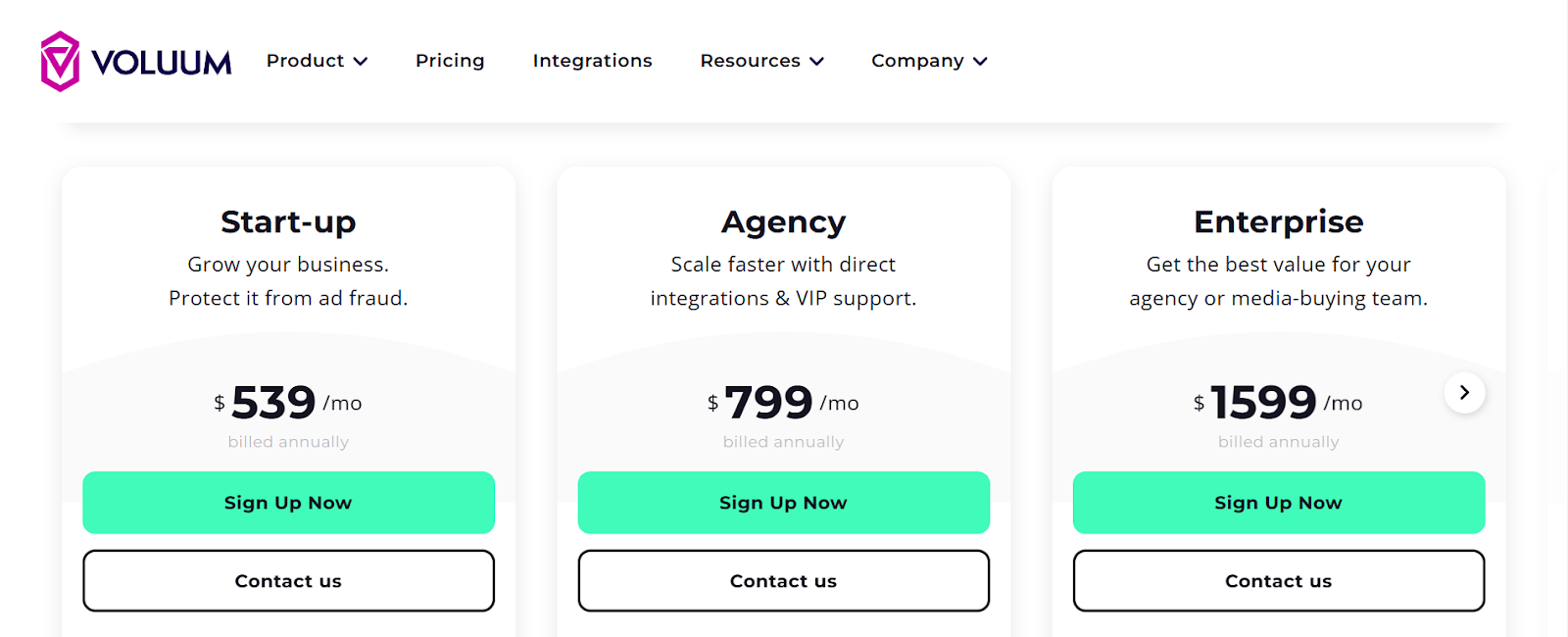Click the Start-up plan heading
Image resolution: width=1568 pixels, height=637 pixels.
coord(288,221)
